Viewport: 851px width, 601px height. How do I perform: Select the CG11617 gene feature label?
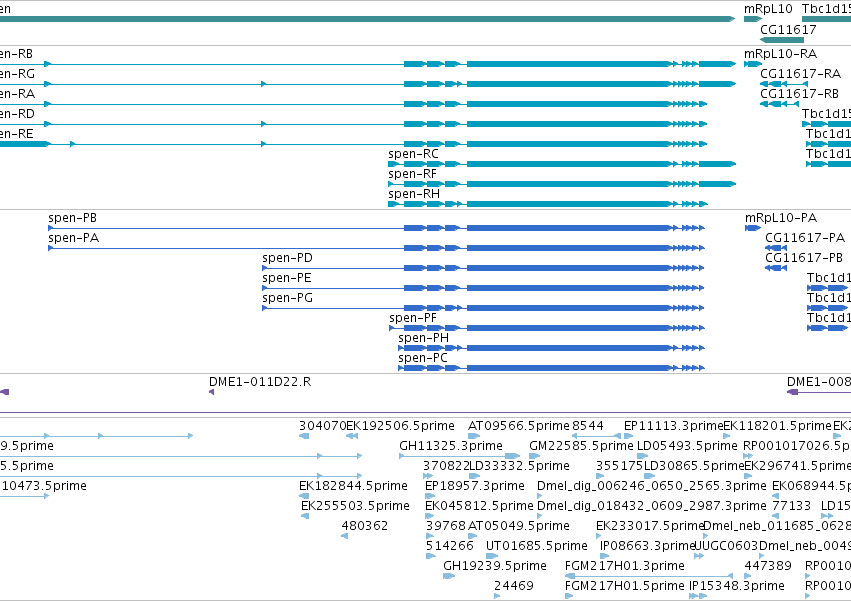coord(788,29)
